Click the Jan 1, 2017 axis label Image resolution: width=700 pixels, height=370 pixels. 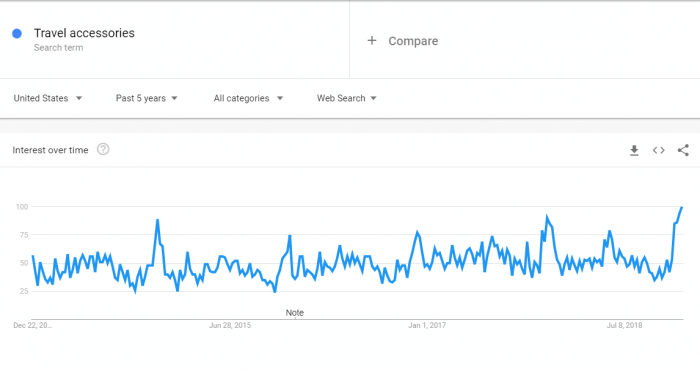(427, 325)
